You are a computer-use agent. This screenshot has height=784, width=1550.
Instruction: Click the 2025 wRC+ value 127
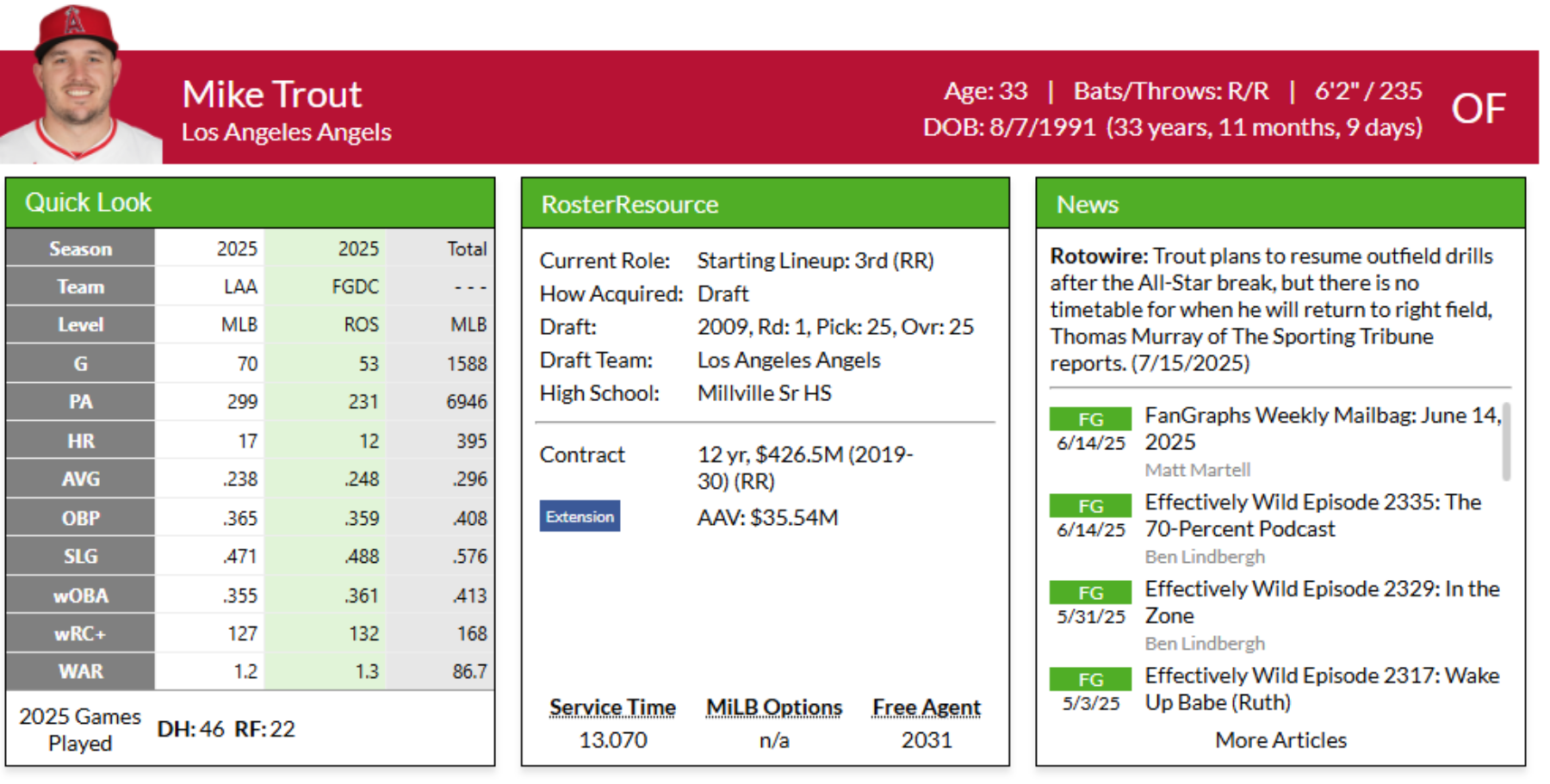(242, 634)
